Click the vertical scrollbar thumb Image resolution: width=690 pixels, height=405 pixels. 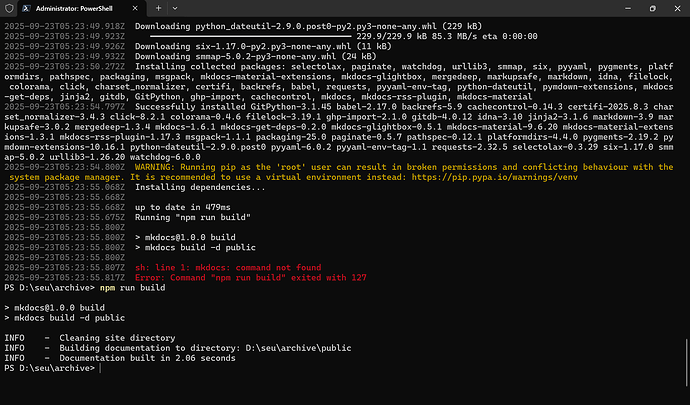686,361
